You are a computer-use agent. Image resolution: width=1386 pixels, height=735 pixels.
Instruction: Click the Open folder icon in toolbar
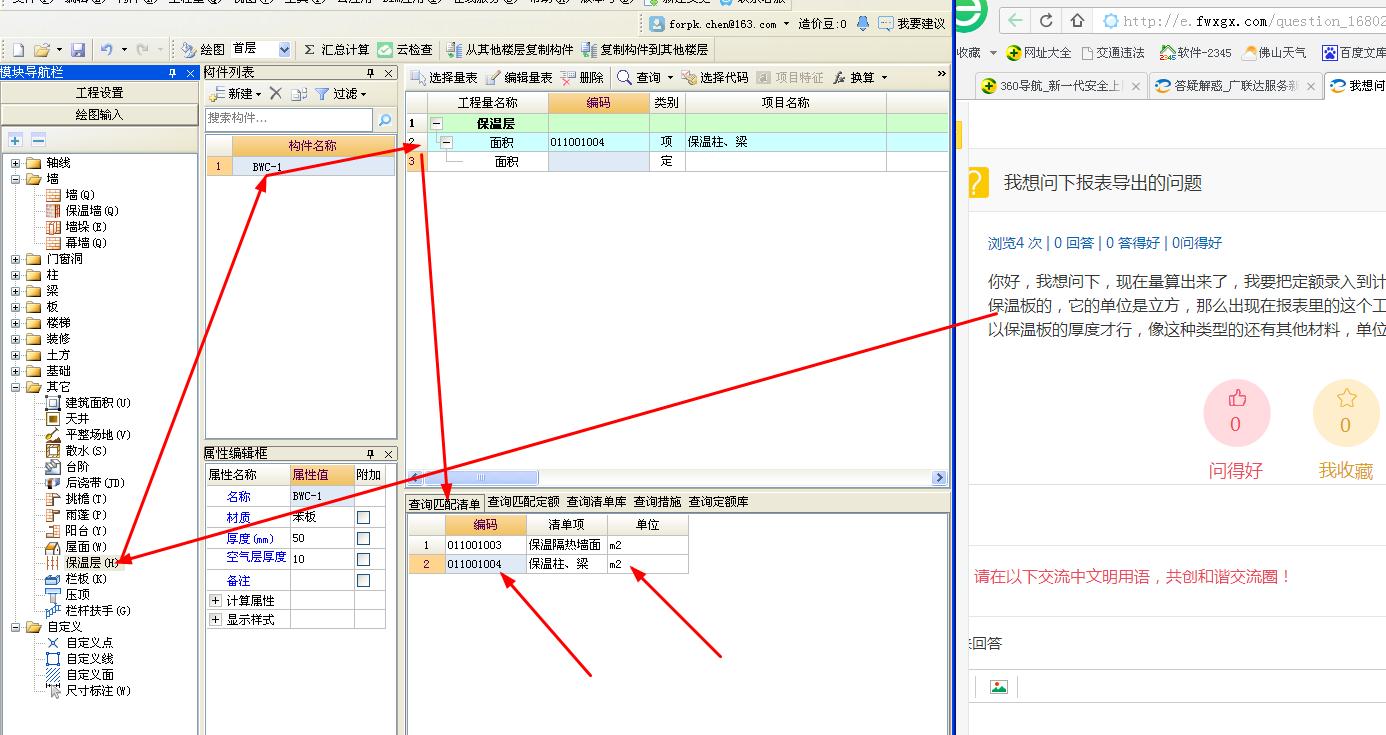point(42,49)
